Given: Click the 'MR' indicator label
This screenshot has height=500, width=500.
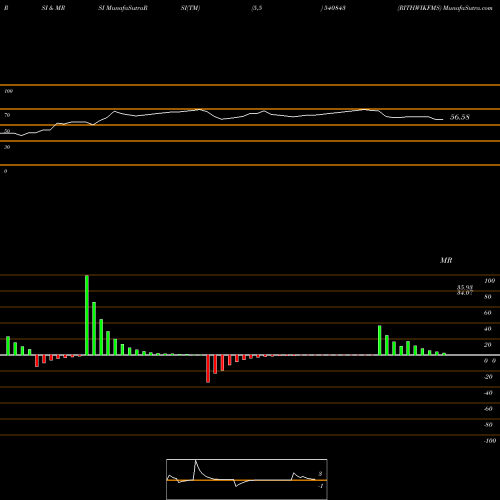Looking at the screenshot, I should [446, 260].
